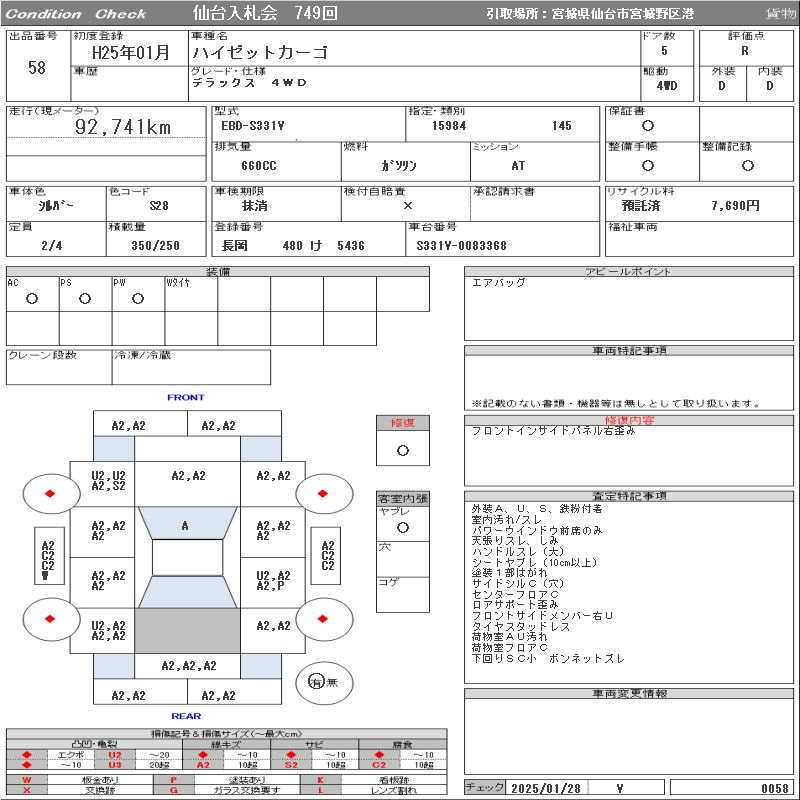800x800 pixels.
Task: Click the REAR label below vehicle diagram
Action: (x=186, y=716)
